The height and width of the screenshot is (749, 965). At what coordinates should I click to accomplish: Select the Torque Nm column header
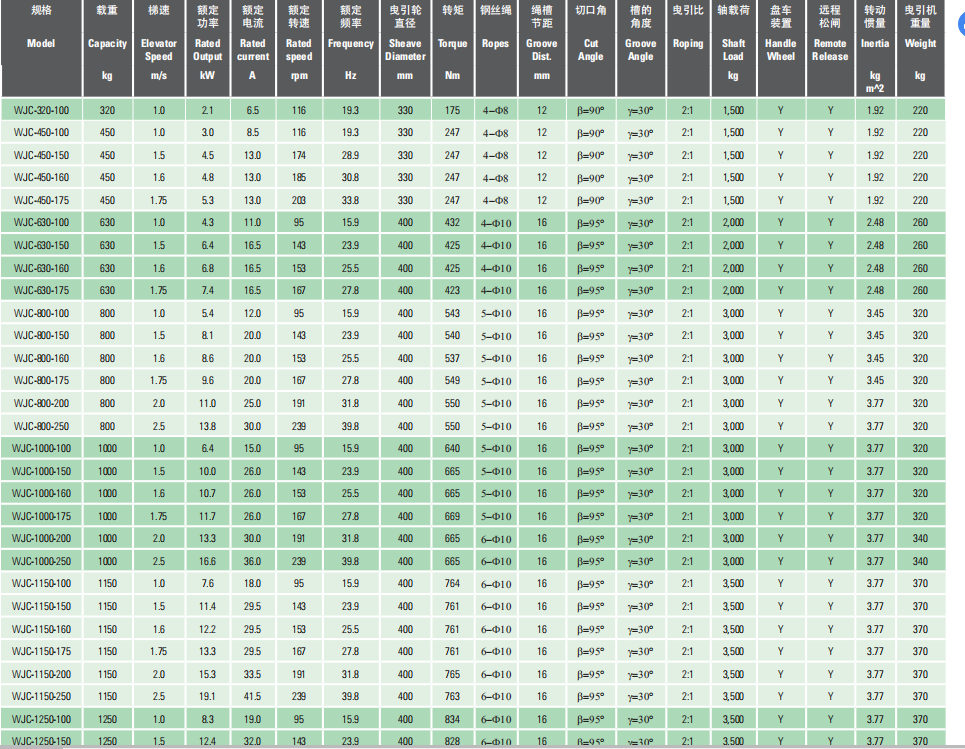click(x=452, y=48)
